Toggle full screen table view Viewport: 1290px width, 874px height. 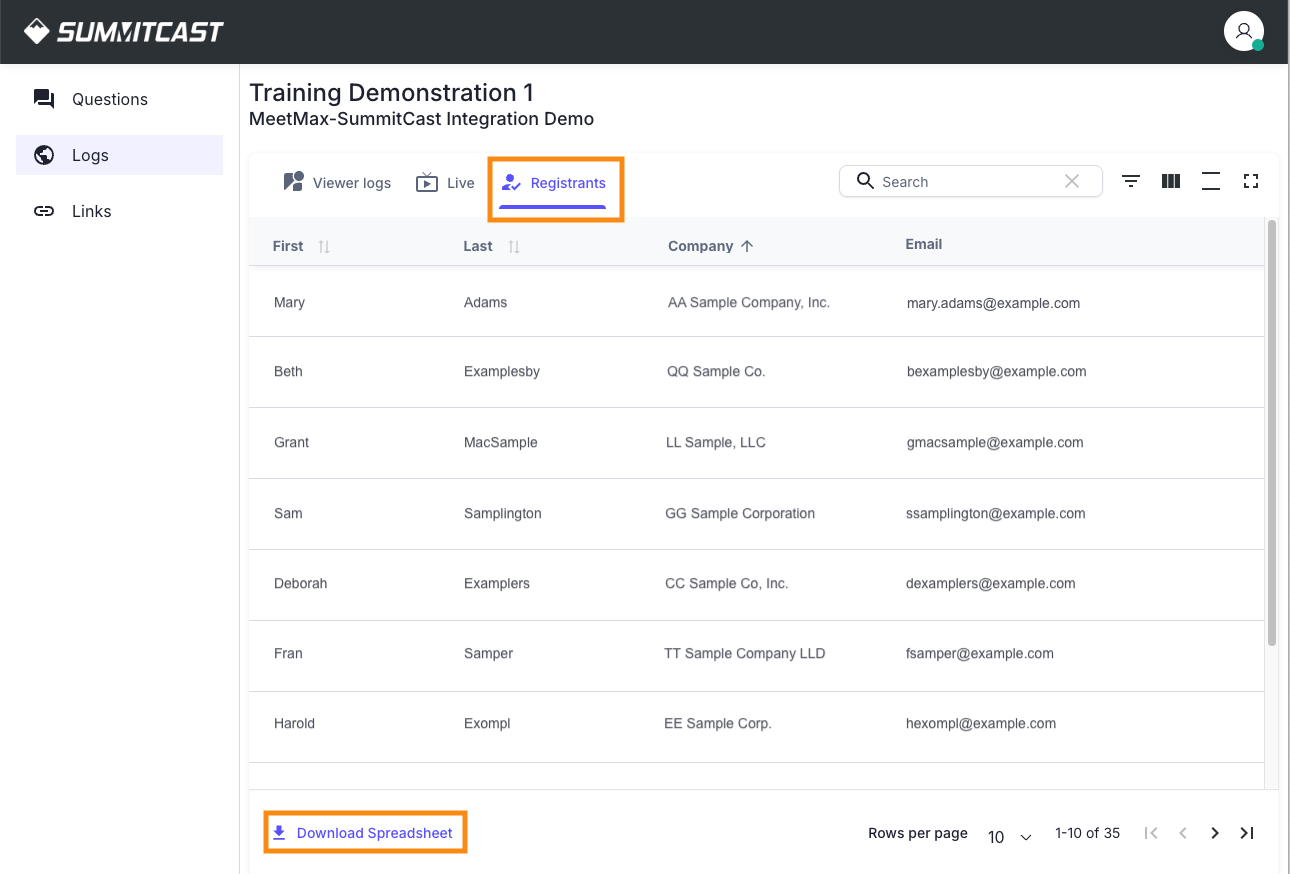point(1250,181)
